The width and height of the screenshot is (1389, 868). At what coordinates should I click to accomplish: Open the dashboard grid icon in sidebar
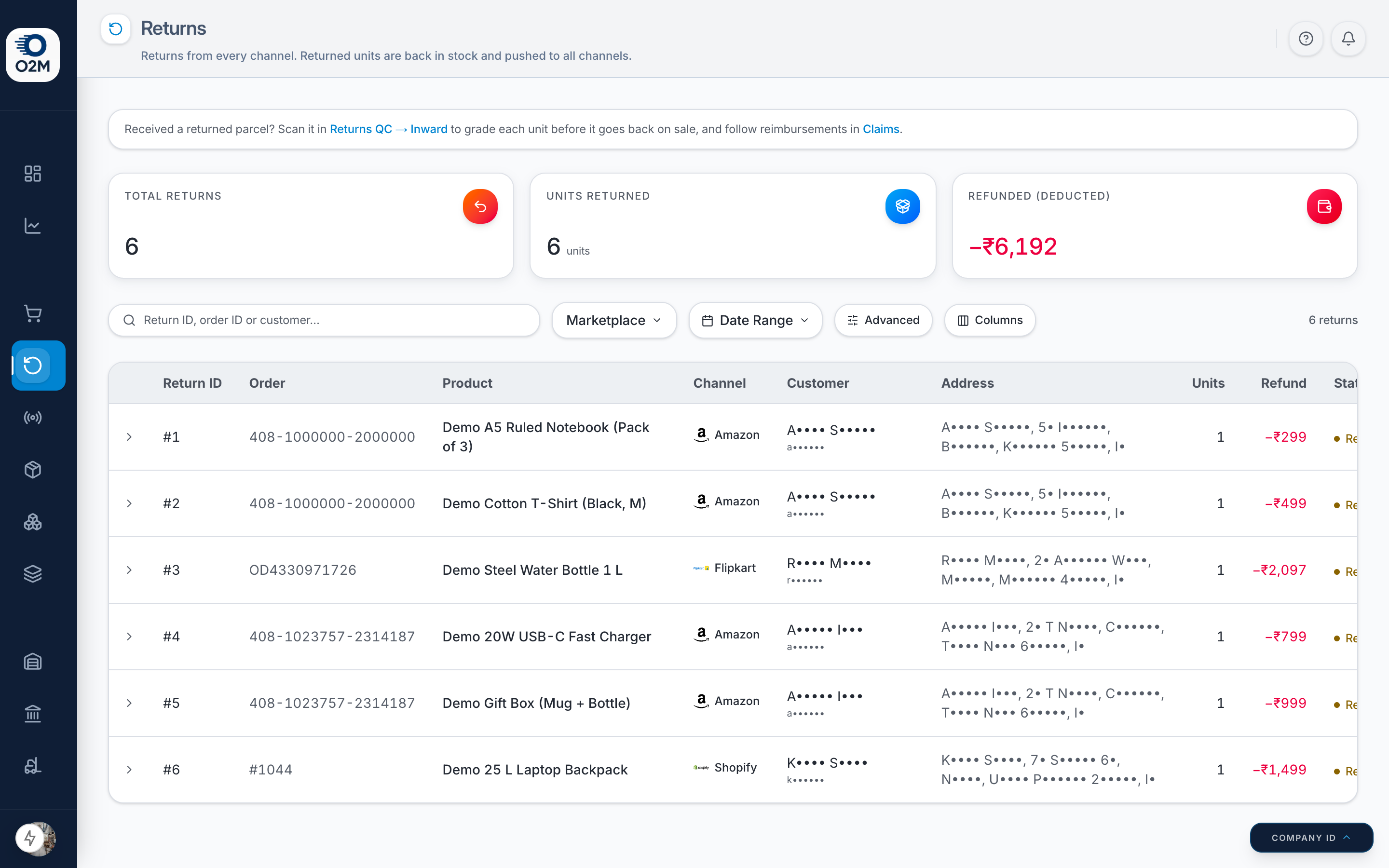[x=33, y=174]
